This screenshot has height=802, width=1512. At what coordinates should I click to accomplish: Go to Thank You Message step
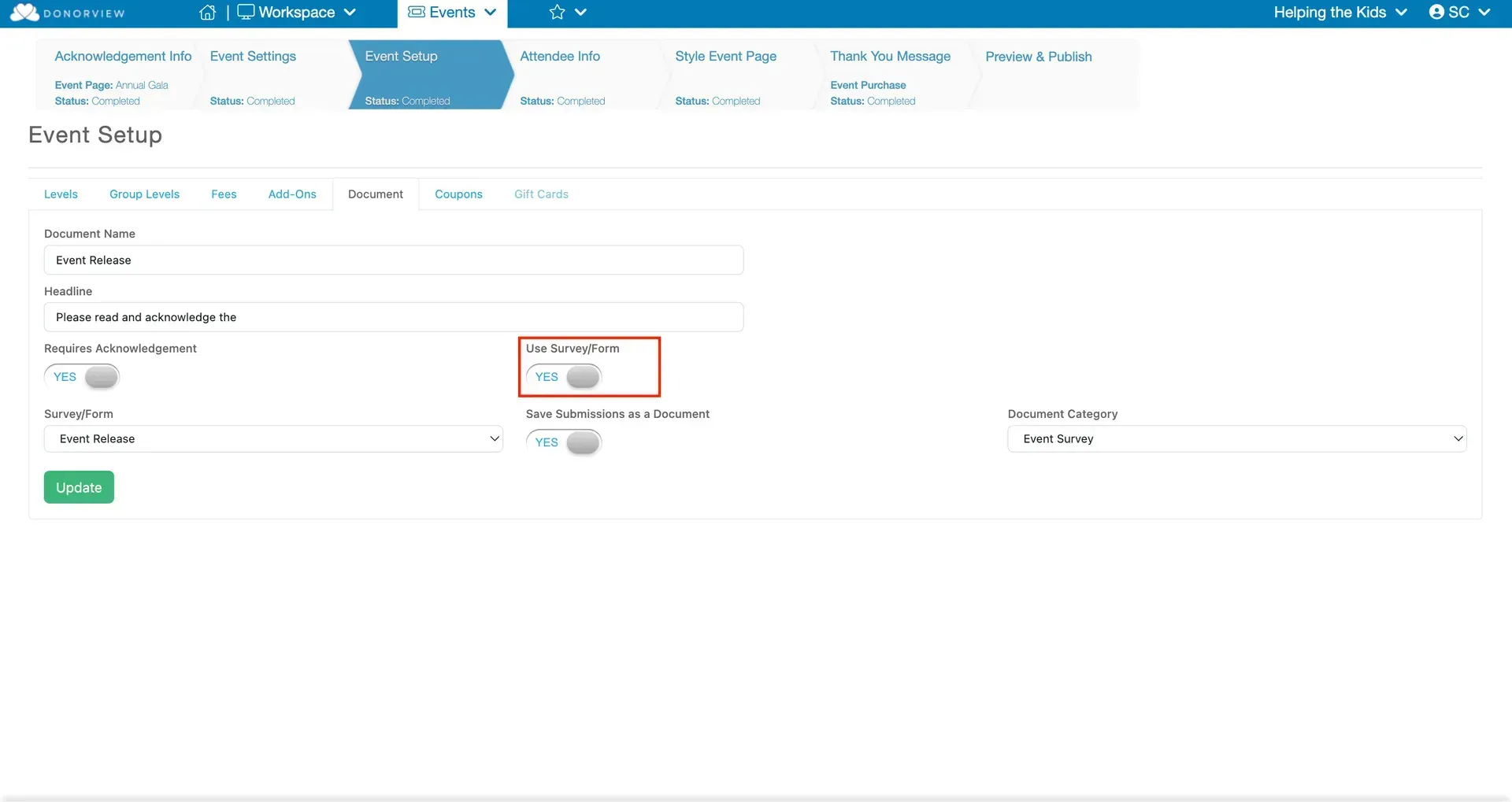[x=890, y=57]
